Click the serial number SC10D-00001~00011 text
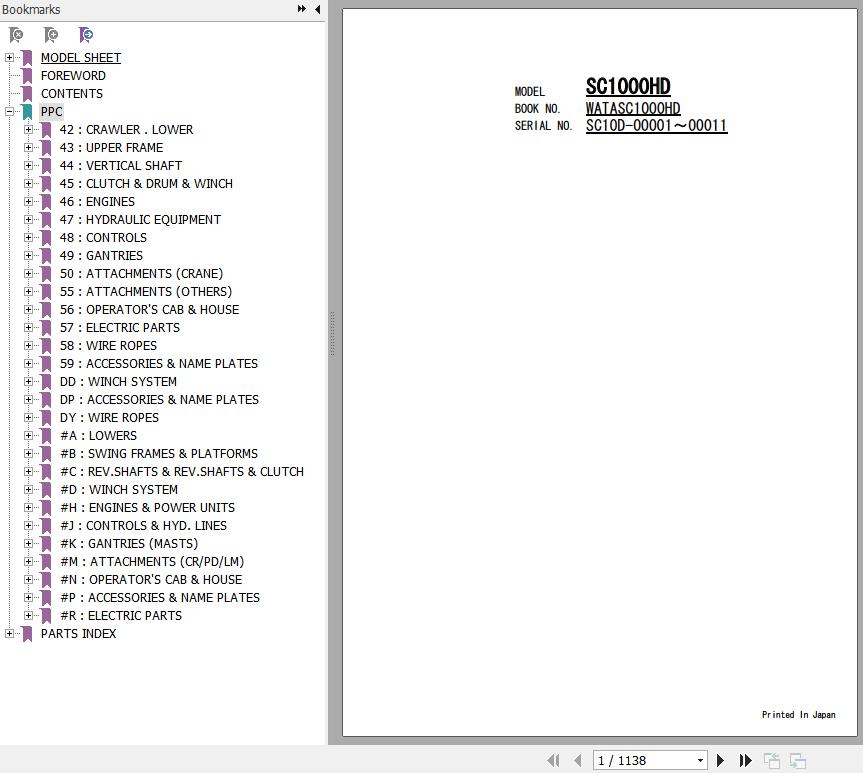 pyautogui.click(x=657, y=126)
